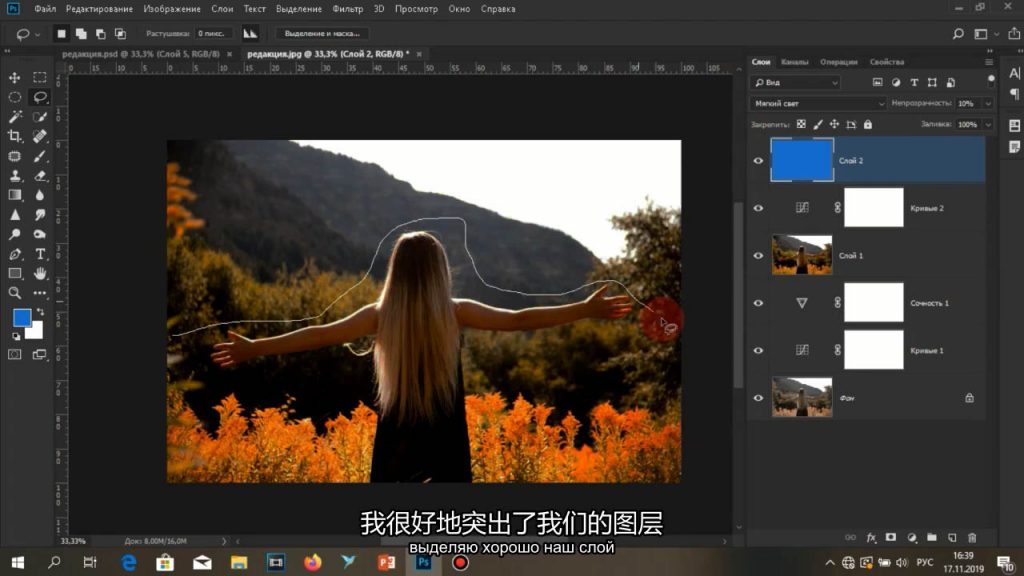Expand the Непрозрачность opacity dropdown arrow
The image size is (1024, 576).
pyautogui.click(x=989, y=103)
